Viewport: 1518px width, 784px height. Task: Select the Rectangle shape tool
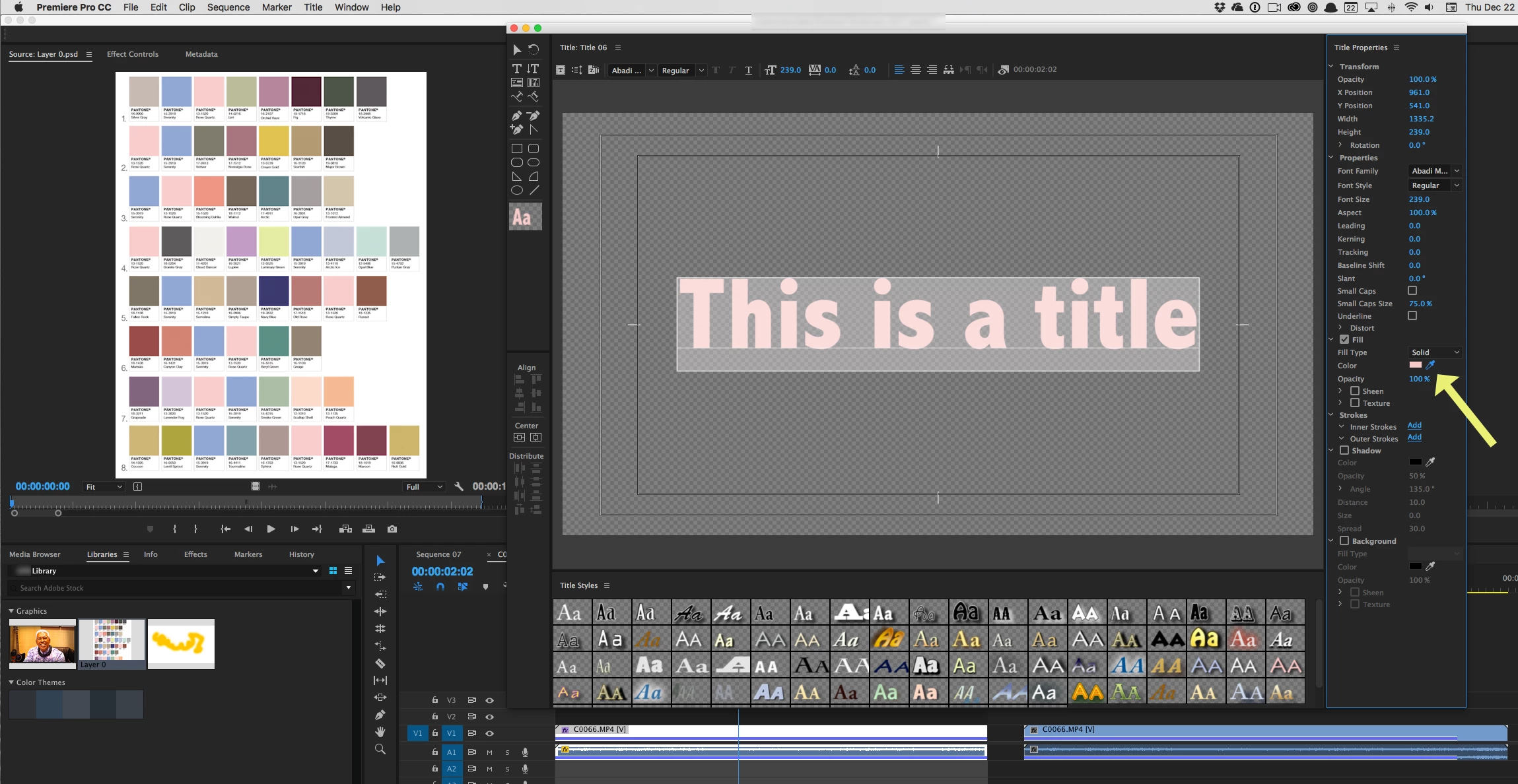pos(516,148)
